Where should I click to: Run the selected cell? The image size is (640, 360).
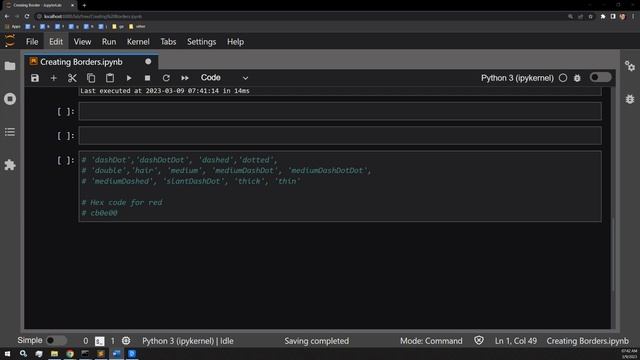pos(129,78)
